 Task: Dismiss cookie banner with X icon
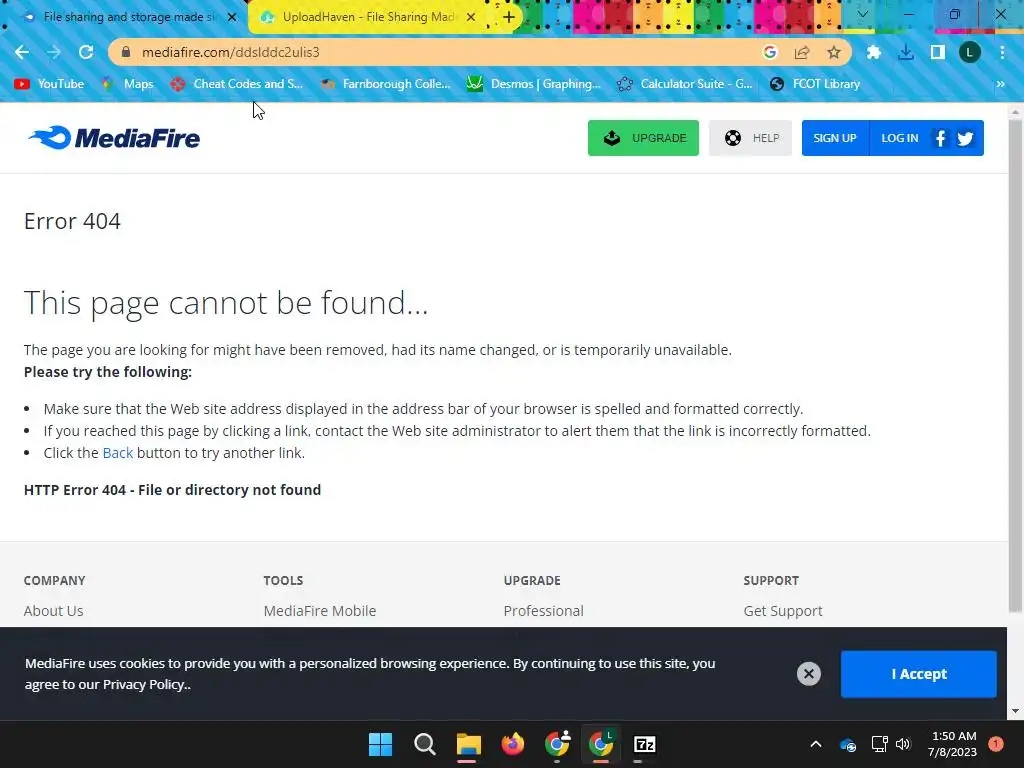808,673
